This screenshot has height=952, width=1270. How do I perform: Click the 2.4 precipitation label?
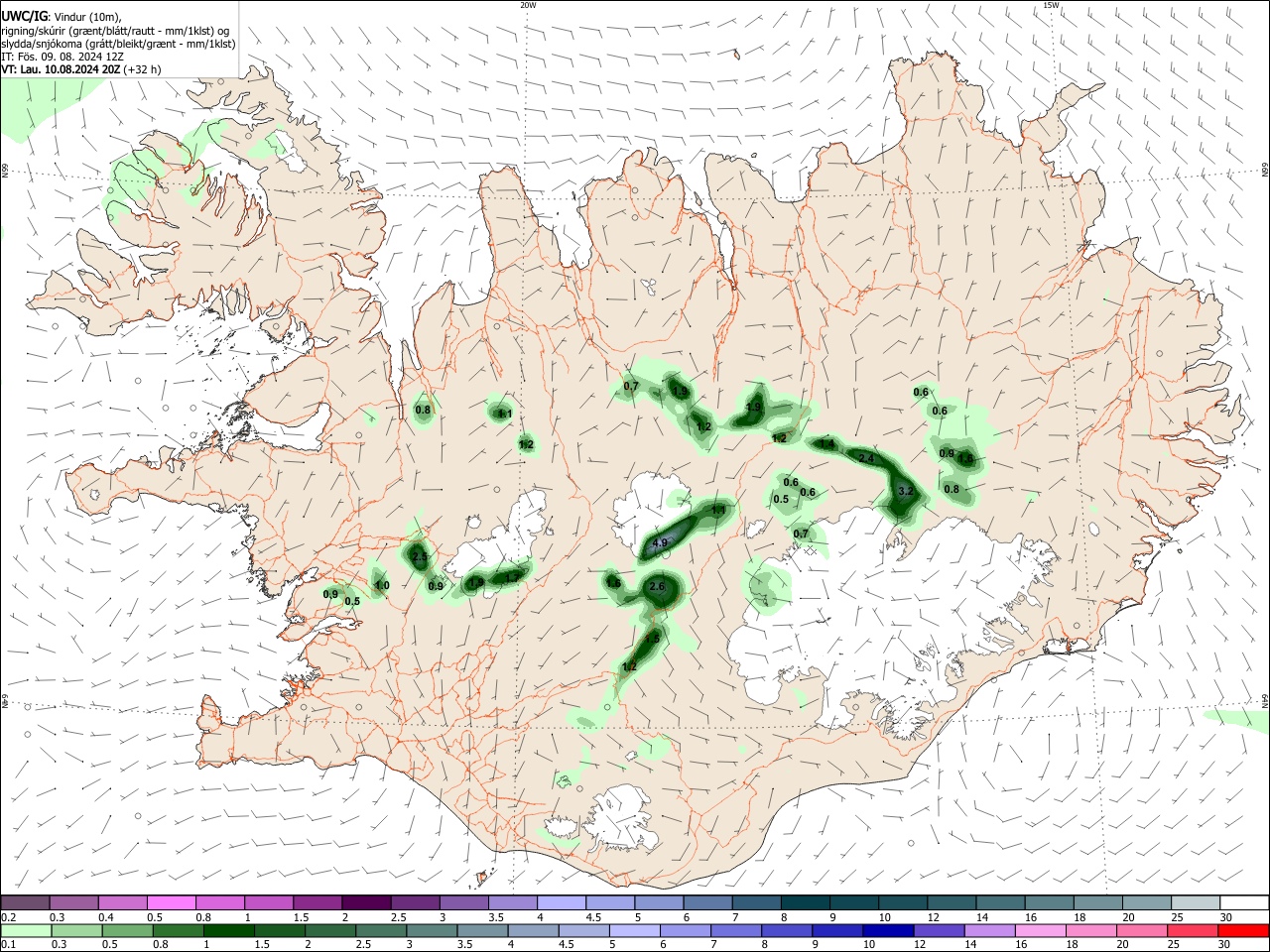pos(866,458)
